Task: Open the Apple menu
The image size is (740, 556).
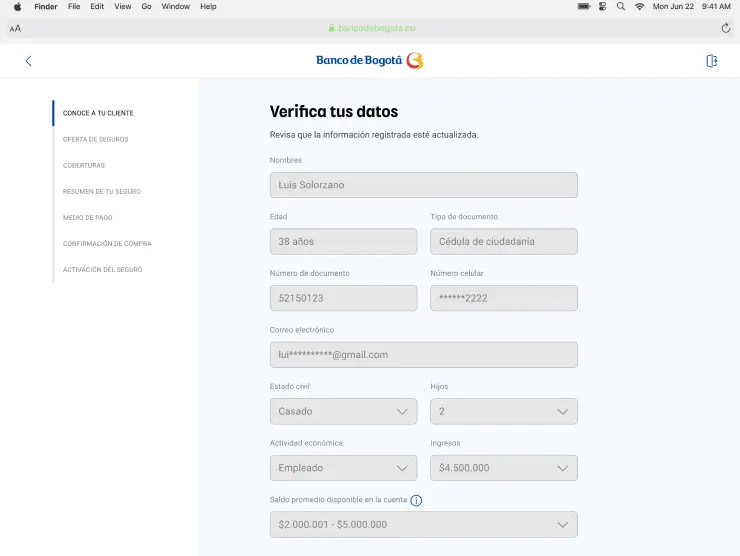Action: [17, 6]
